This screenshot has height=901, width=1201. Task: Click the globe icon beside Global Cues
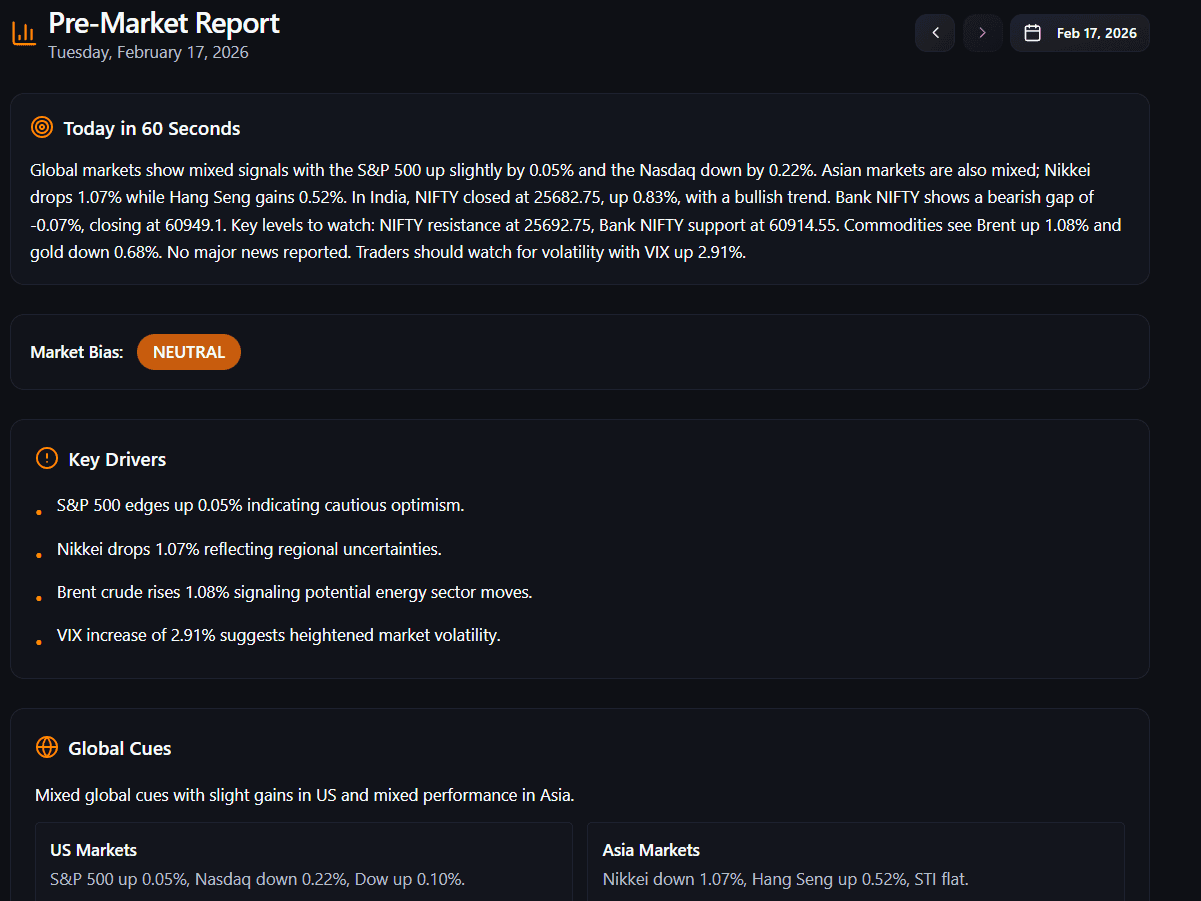pyautogui.click(x=47, y=747)
